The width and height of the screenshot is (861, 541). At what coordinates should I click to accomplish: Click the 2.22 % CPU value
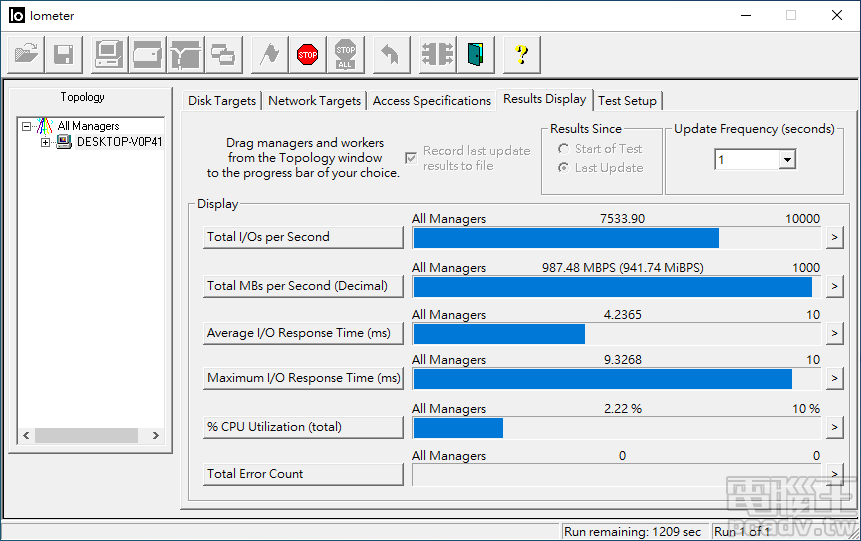click(623, 409)
